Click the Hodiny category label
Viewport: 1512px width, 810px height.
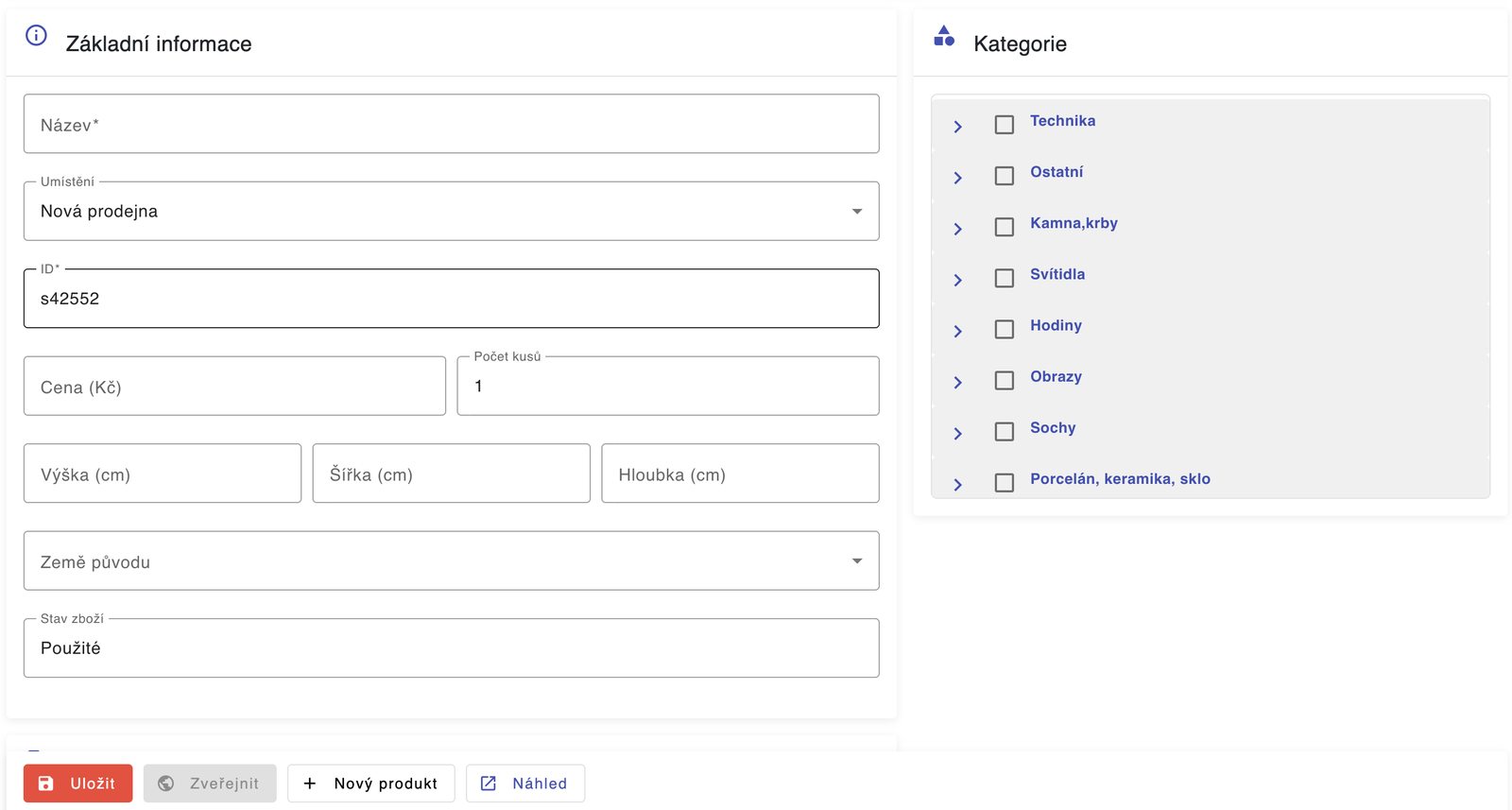click(x=1056, y=325)
